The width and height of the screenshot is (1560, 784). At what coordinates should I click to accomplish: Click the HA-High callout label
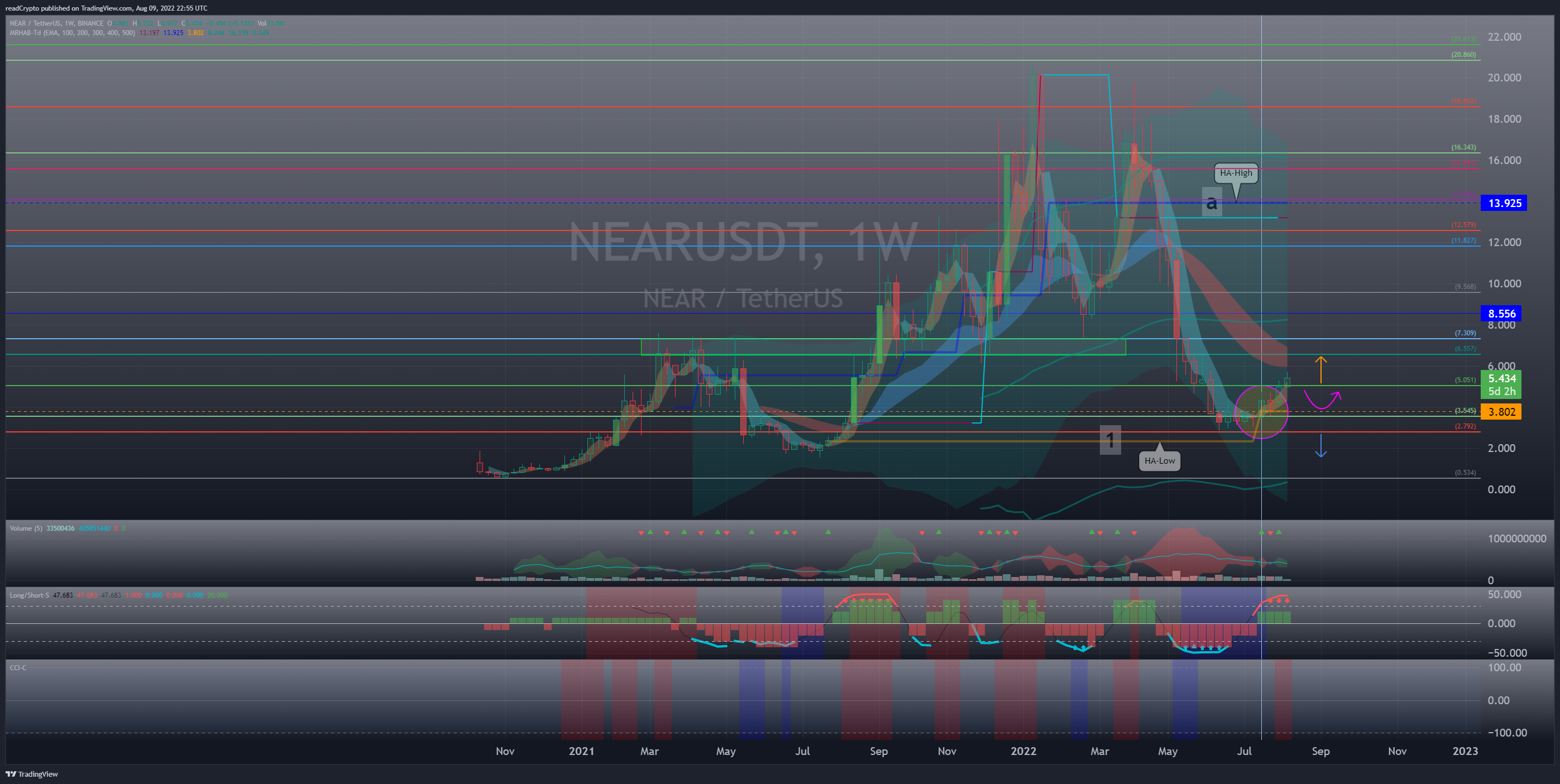(x=1236, y=173)
